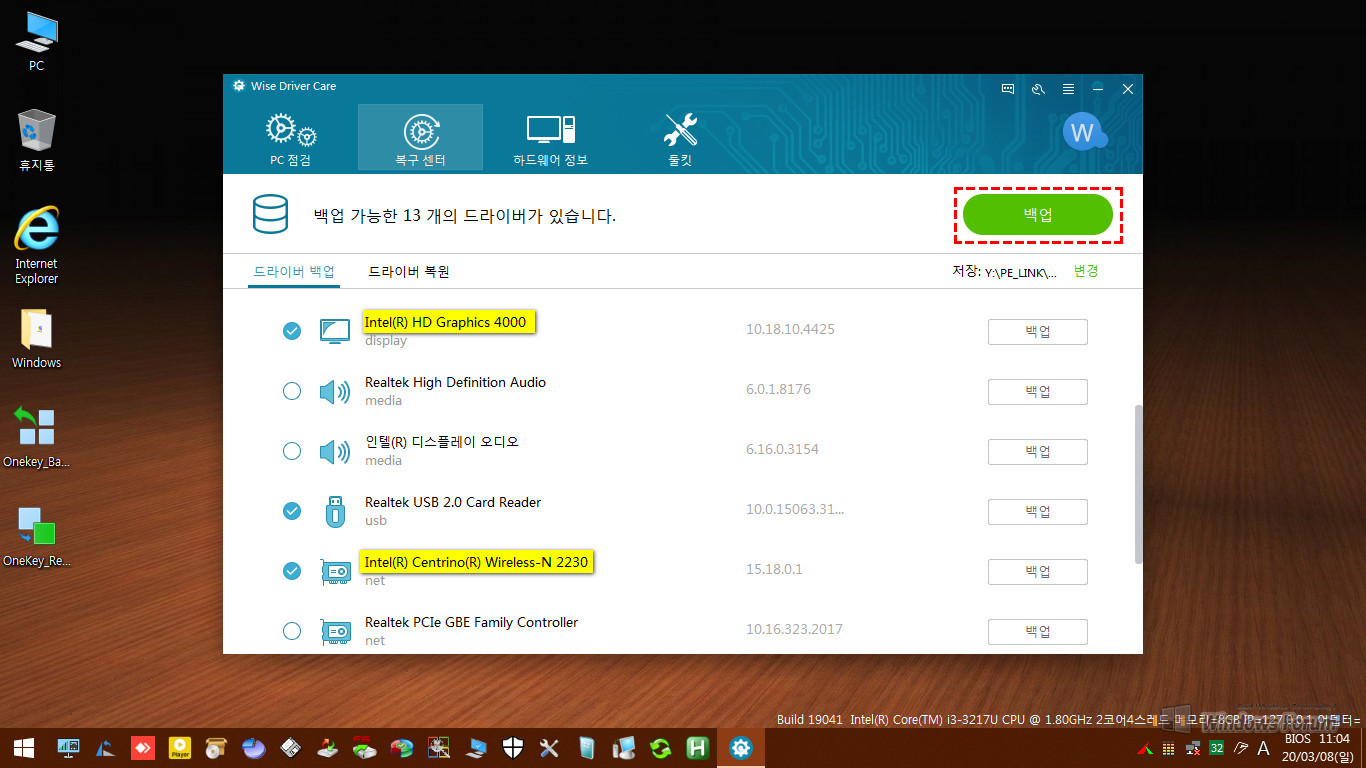Uncheck the Intel Centrino Wireless-N 2230 checkbox

tap(292, 571)
